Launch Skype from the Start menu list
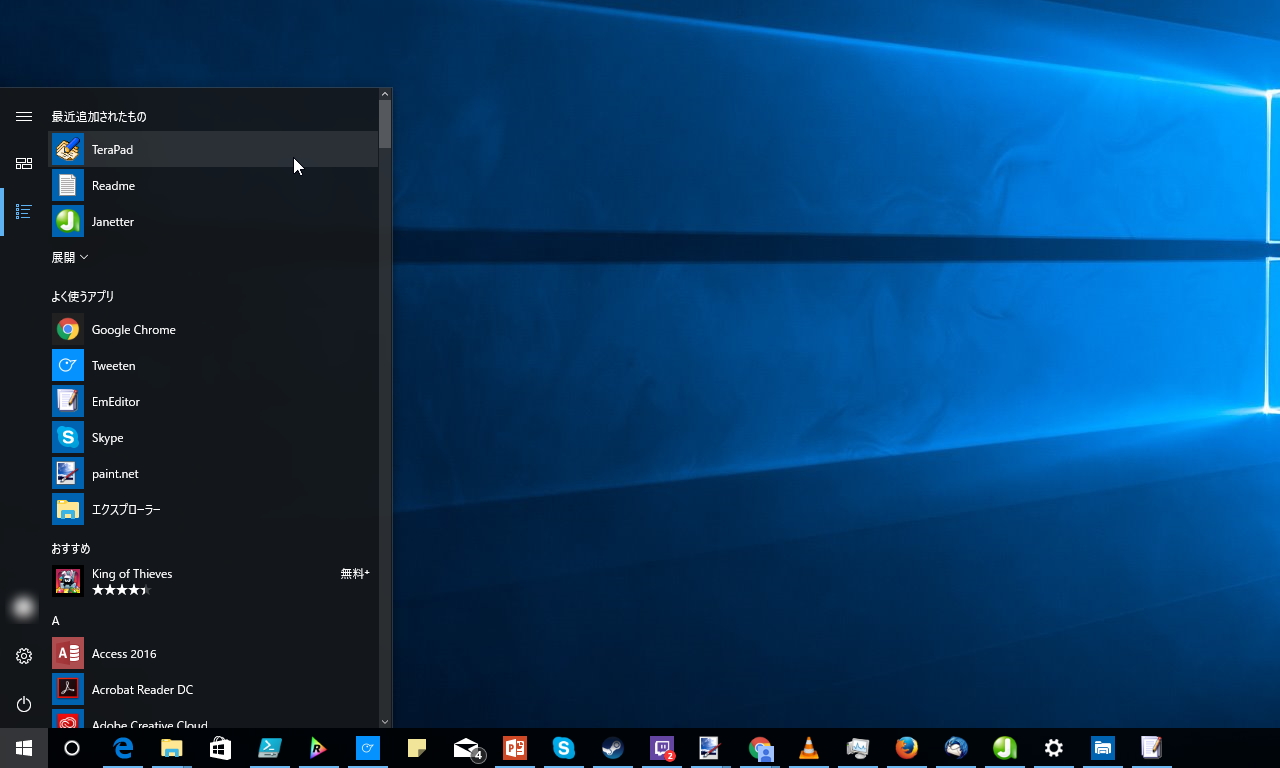The height and width of the screenshot is (768, 1280). click(x=213, y=438)
